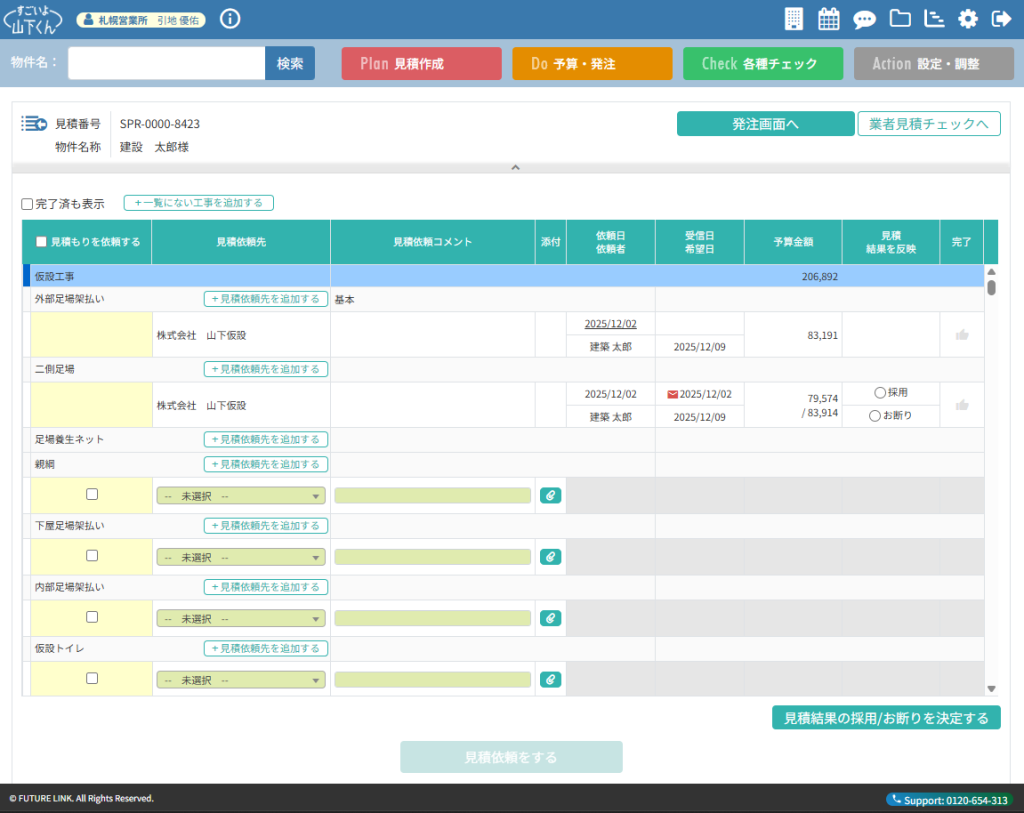
Task: Click thumbs-up complete icon for 外部足場架払い
Action: (962, 335)
